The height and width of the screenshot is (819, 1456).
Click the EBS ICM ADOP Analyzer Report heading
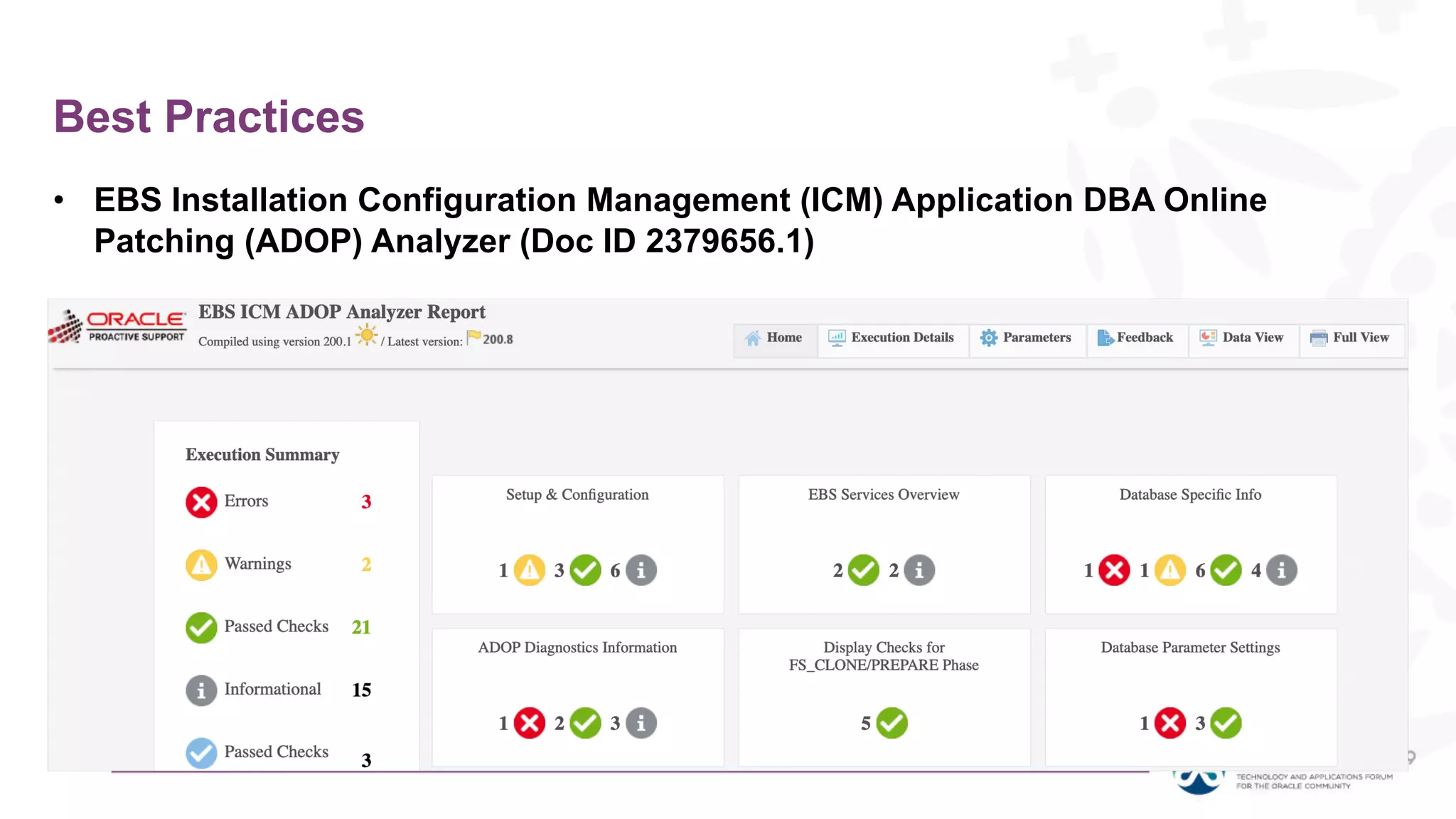[x=342, y=312]
